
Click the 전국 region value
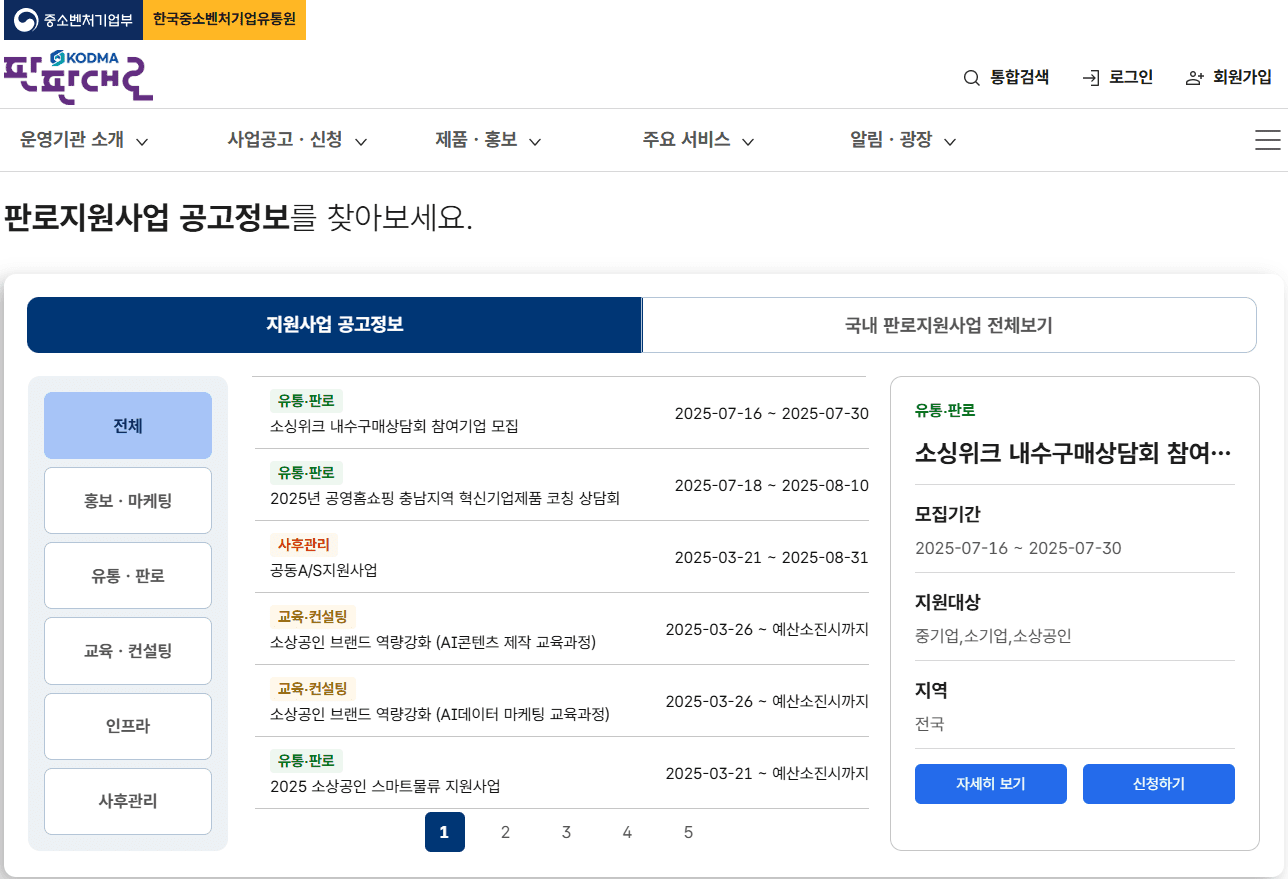pos(930,724)
